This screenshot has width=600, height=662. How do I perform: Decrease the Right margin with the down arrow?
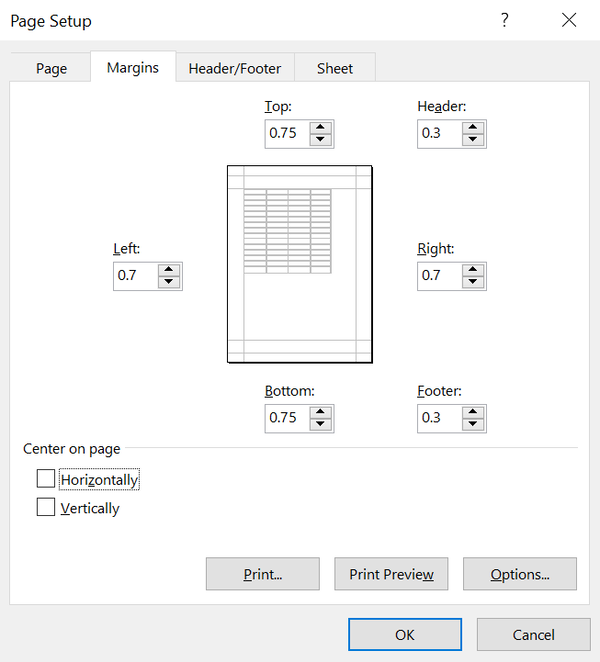coord(473,282)
